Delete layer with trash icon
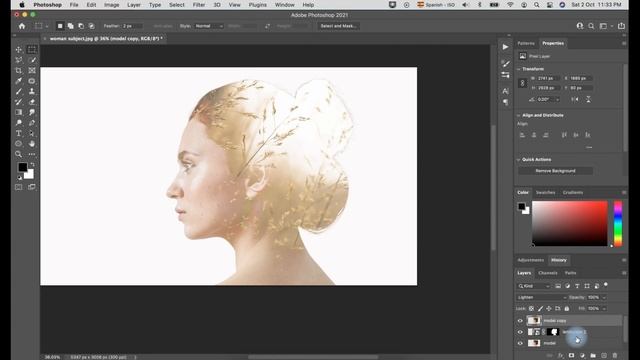Screen dimensions: 640x360 pos(615,356)
